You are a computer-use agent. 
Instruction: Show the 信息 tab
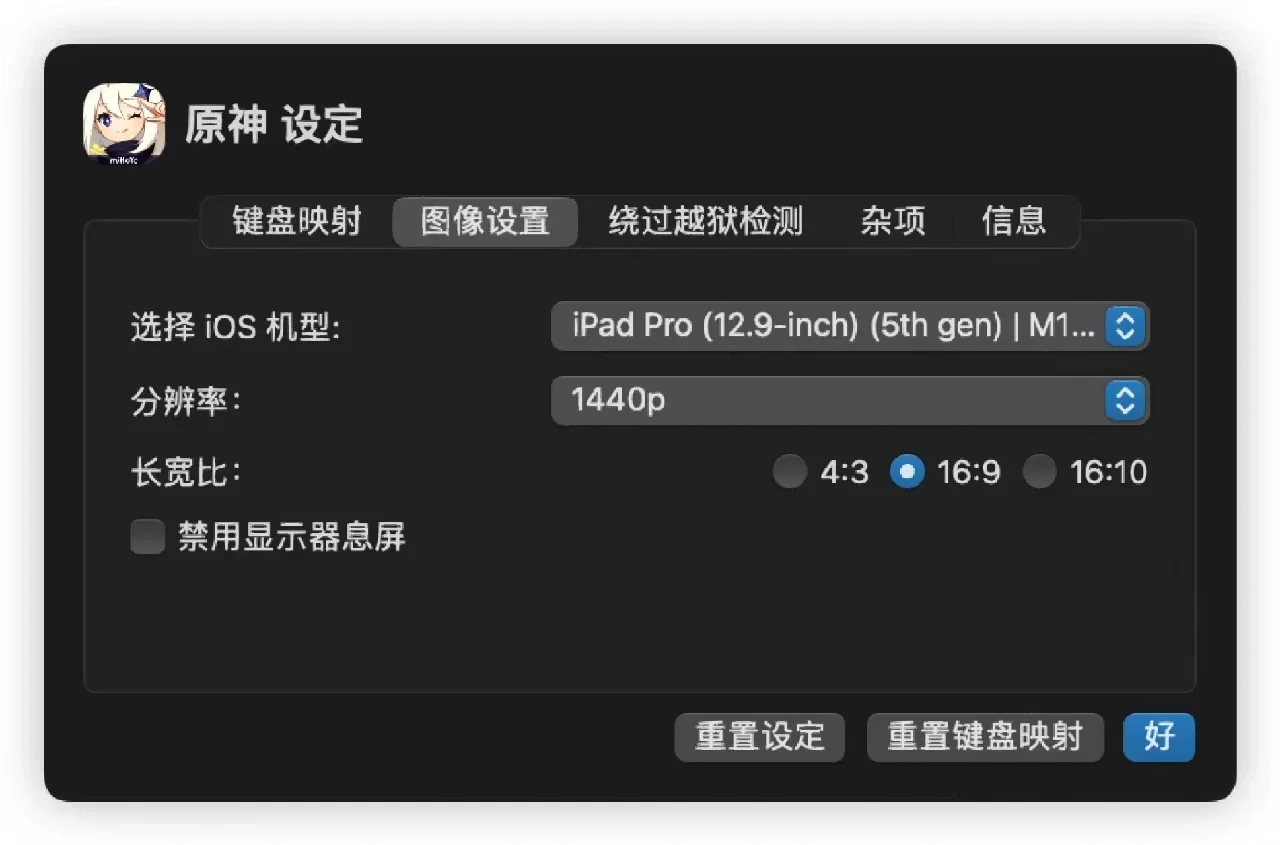pyautogui.click(x=1013, y=221)
